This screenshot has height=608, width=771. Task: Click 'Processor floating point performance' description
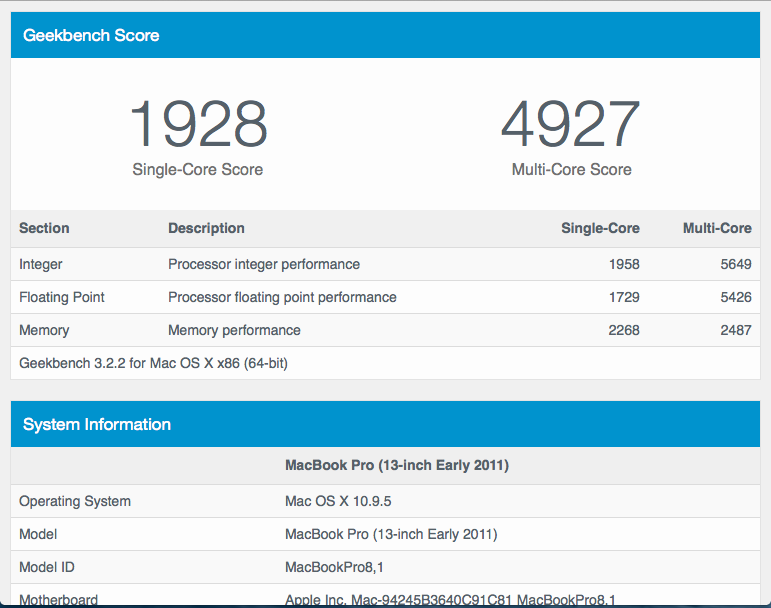click(x=282, y=297)
